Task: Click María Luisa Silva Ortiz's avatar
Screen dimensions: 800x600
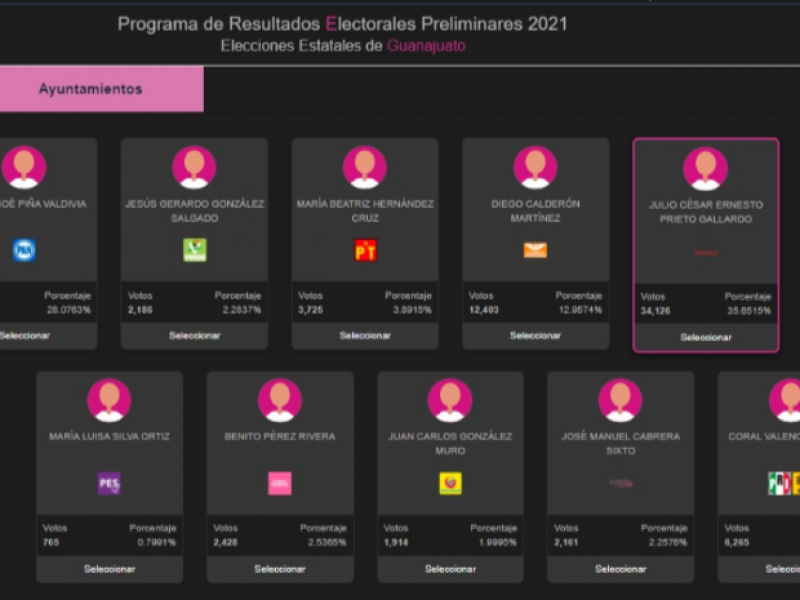Action: pyautogui.click(x=109, y=400)
